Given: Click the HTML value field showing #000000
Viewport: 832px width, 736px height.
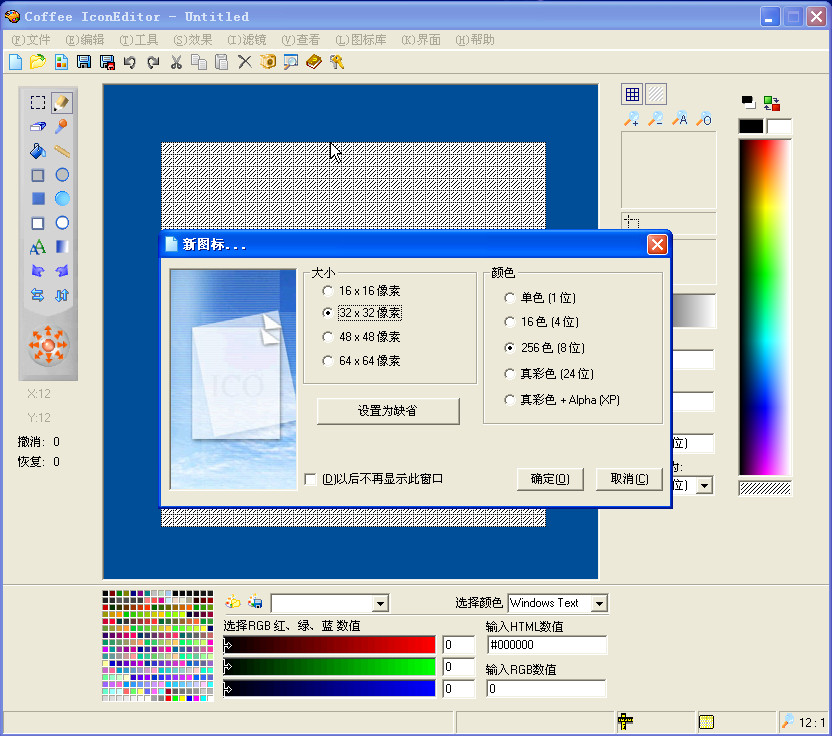Looking at the screenshot, I should [546, 645].
